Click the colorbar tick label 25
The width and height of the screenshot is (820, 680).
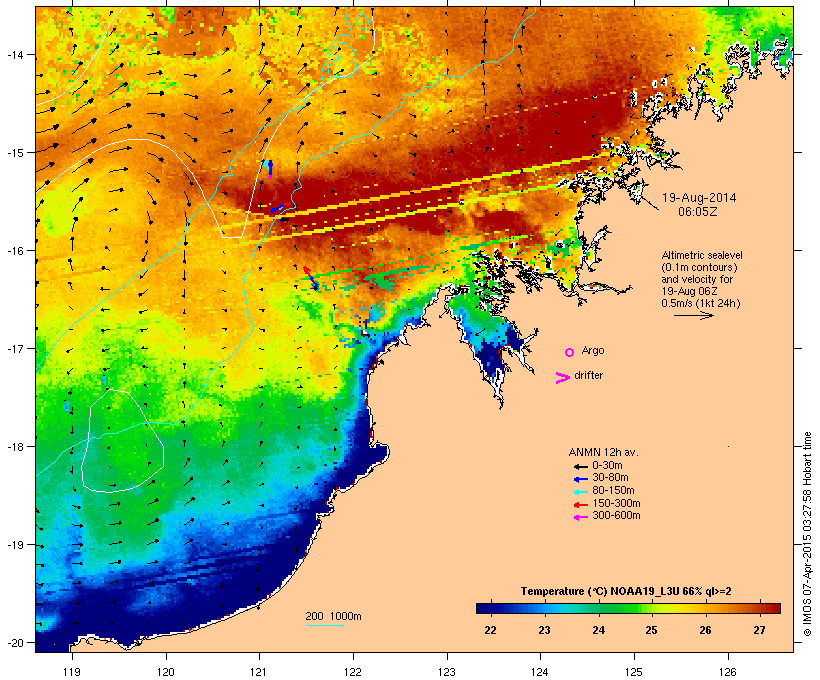tap(651, 630)
